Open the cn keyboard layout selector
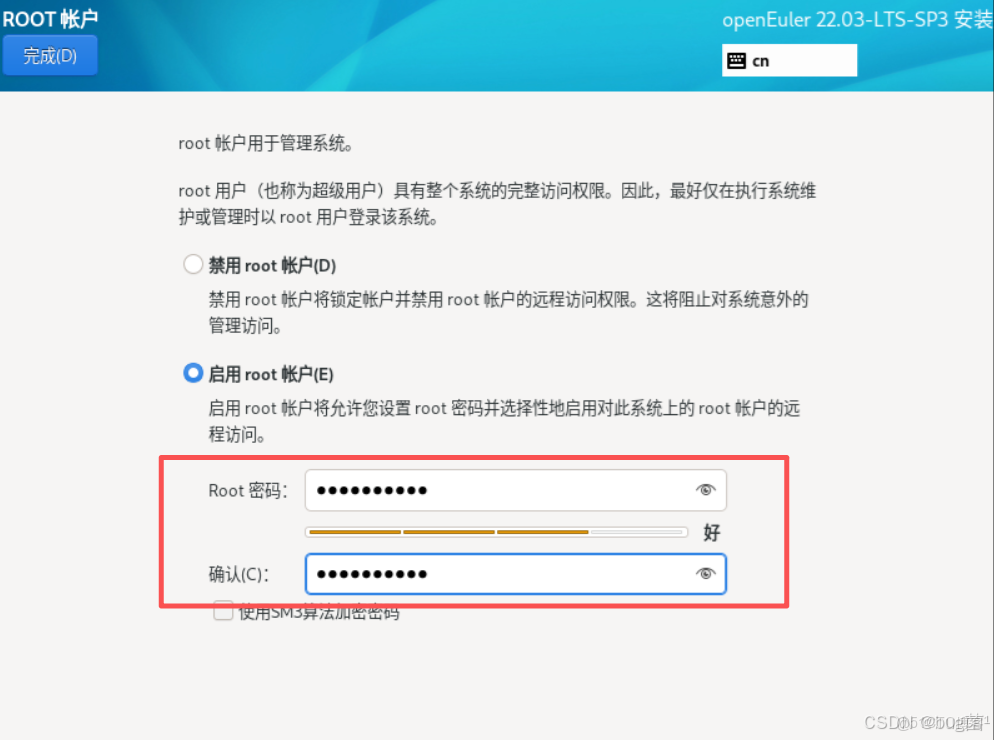Screen dimensions: 994x740 [789, 60]
